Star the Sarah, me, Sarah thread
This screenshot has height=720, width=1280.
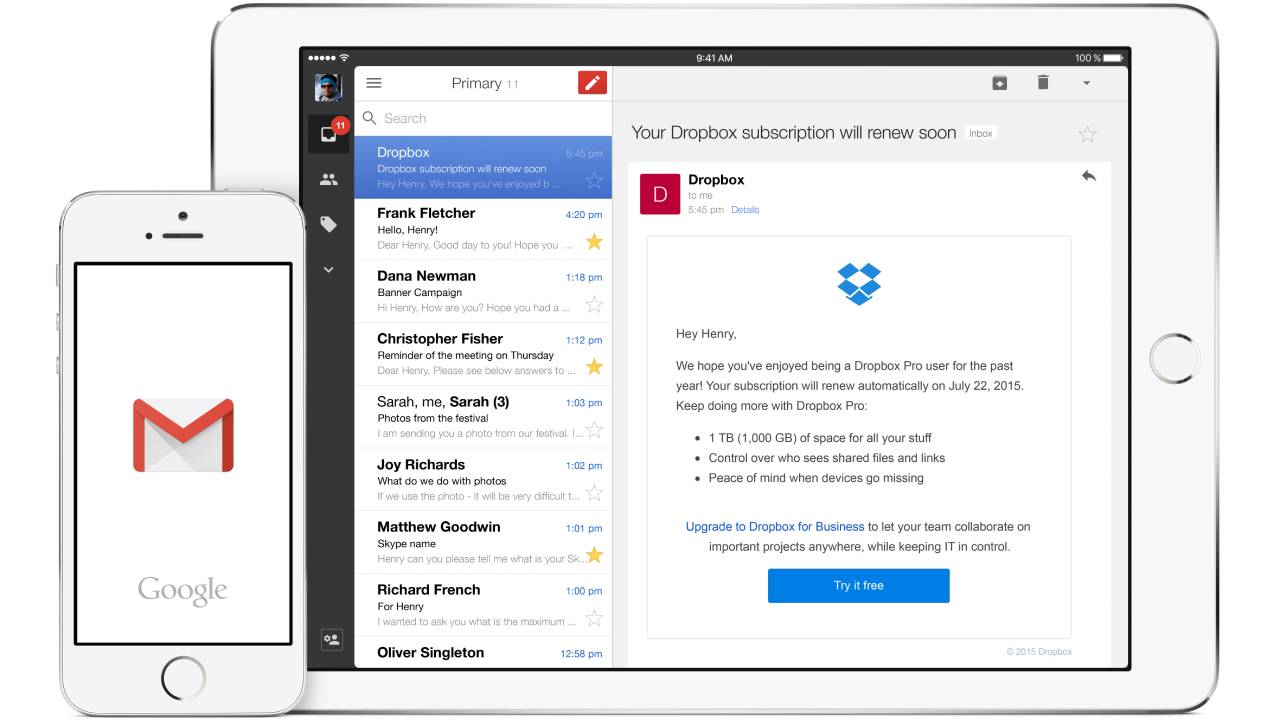pyautogui.click(x=594, y=430)
